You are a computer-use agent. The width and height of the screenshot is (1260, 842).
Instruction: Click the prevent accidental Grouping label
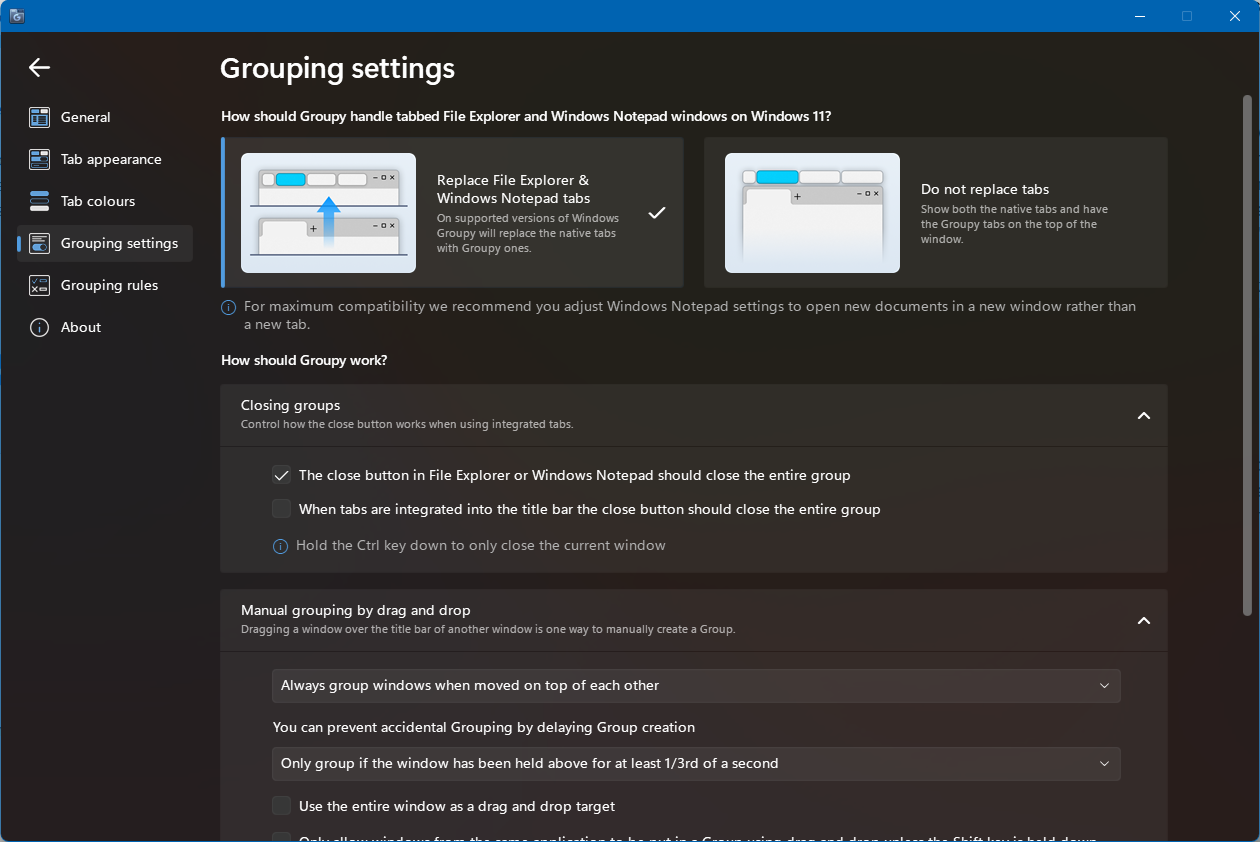pyautogui.click(x=484, y=727)
